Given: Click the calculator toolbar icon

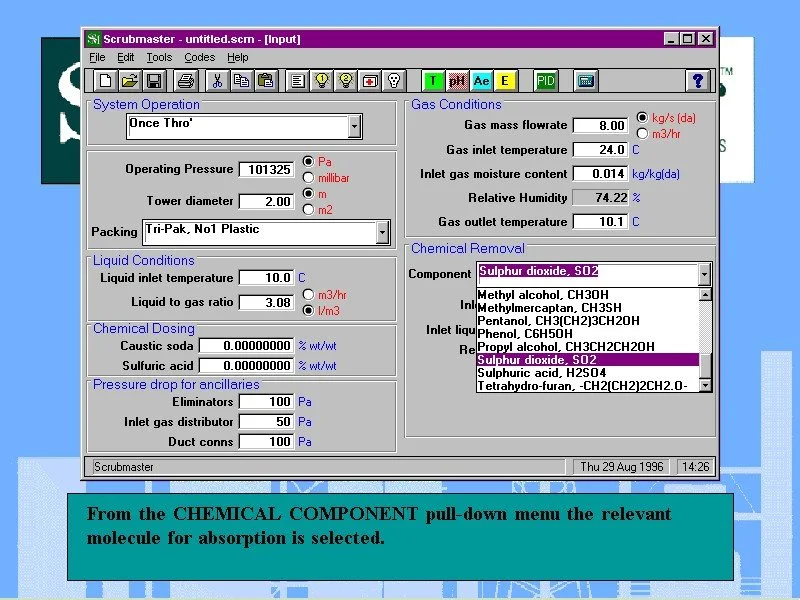Looking at the screenshot, I should [x=585, y=81].
